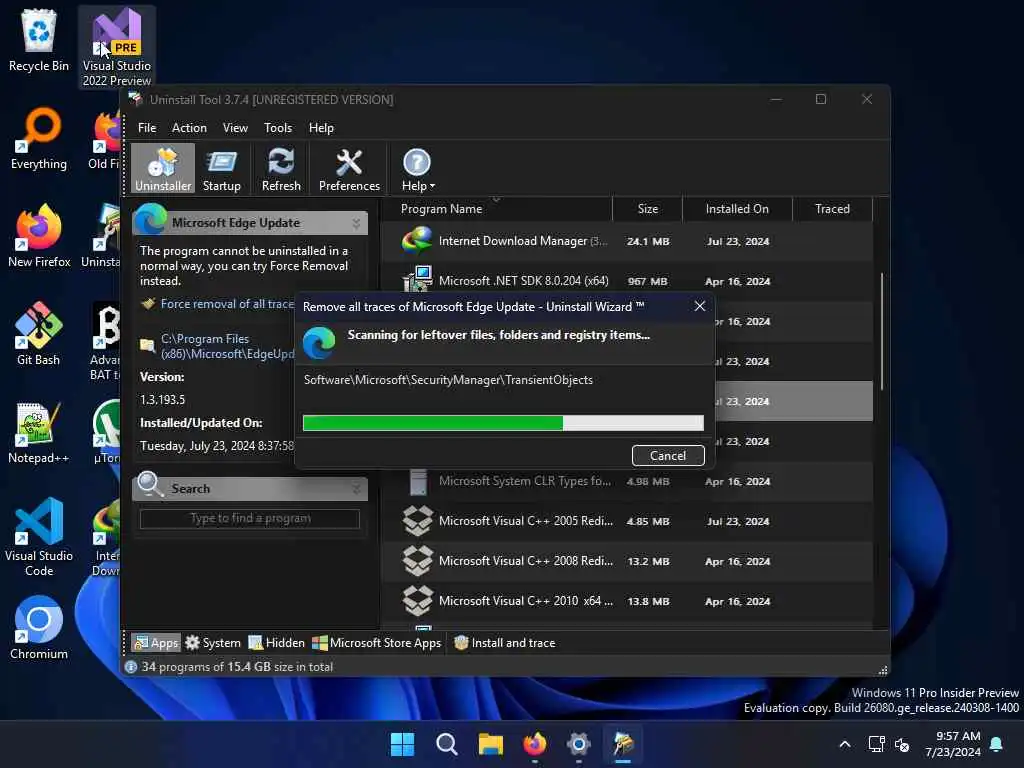Open File Explorer from the taskbar

click(x=490, y=744)
